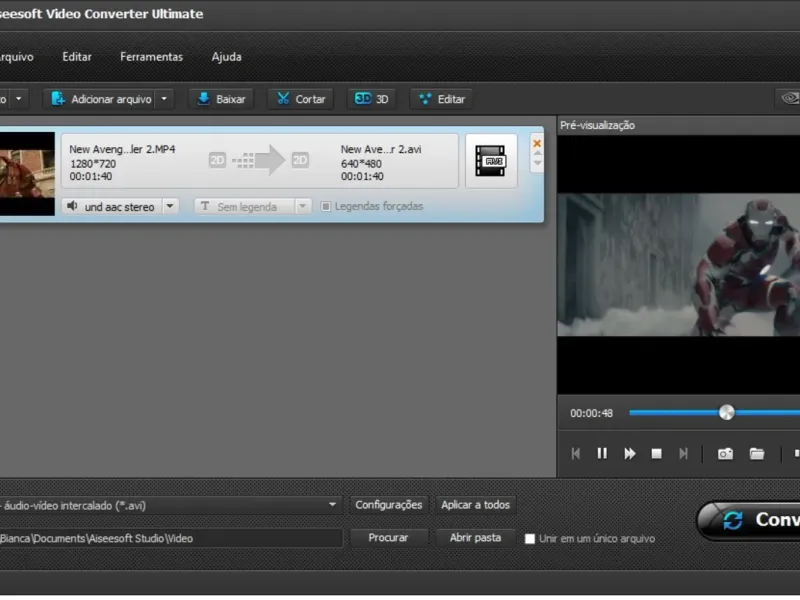
Task: Enable Legendas forçadas checkbox
Action: (x=326, y=206)
